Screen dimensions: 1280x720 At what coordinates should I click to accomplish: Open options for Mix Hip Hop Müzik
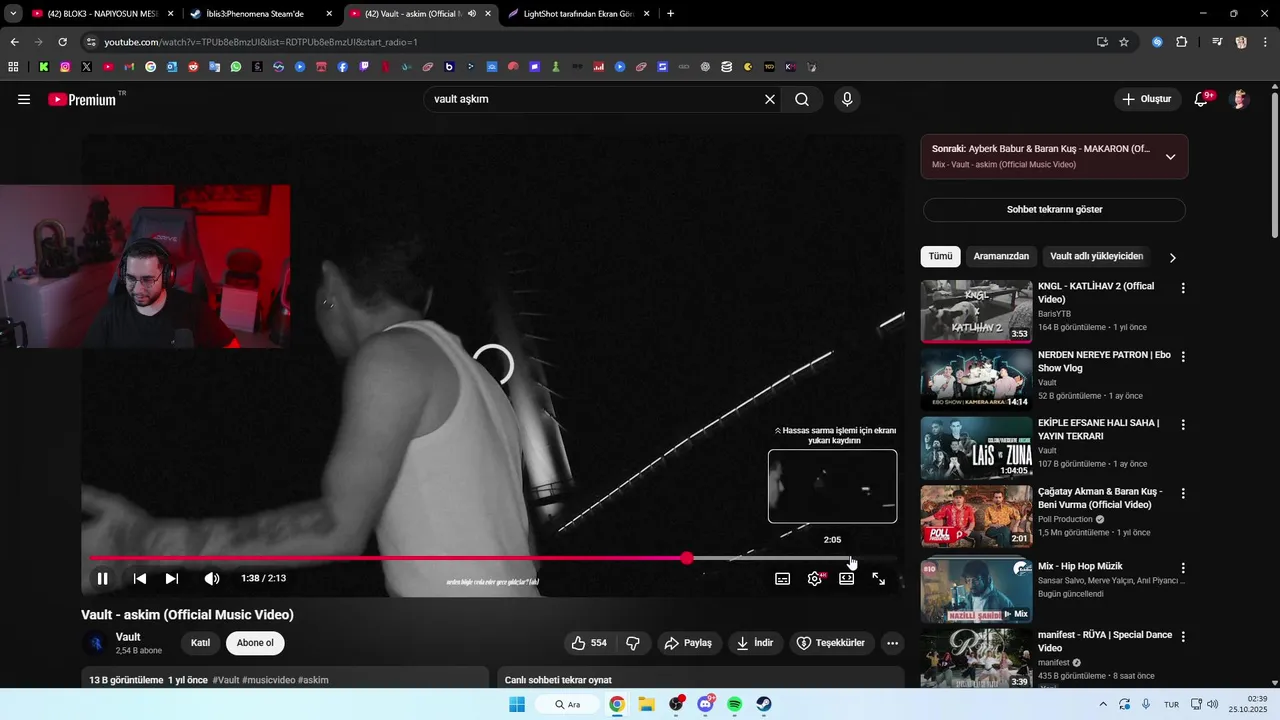(x=1183, y=568)
